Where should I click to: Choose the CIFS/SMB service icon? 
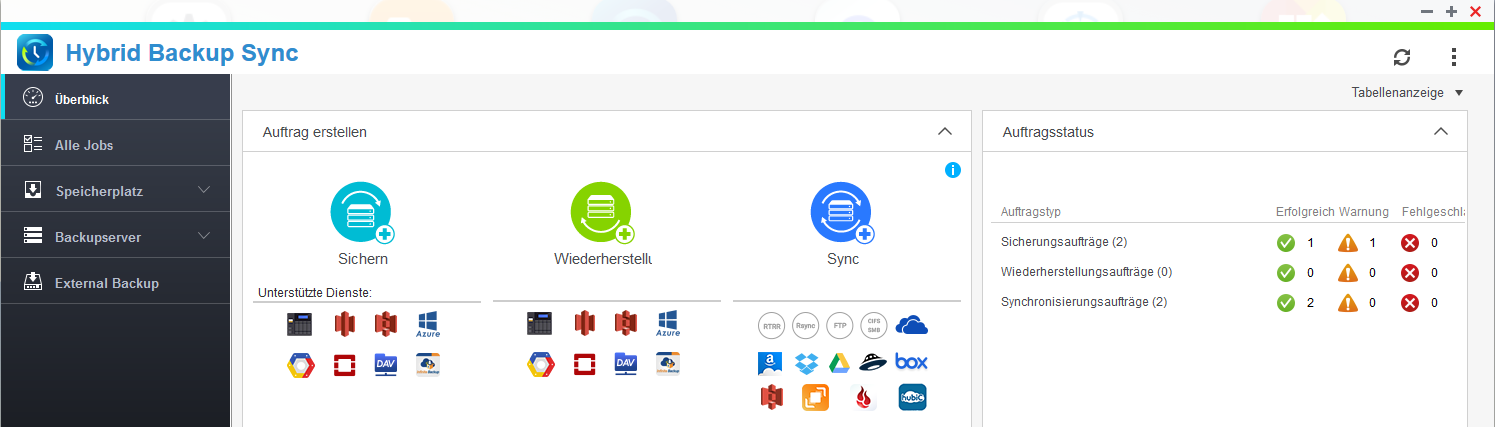click(x=874, y=325)
